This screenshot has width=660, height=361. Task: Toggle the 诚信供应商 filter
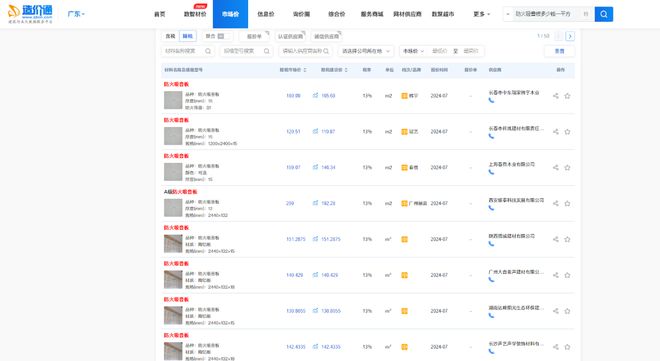click(327, 36)
